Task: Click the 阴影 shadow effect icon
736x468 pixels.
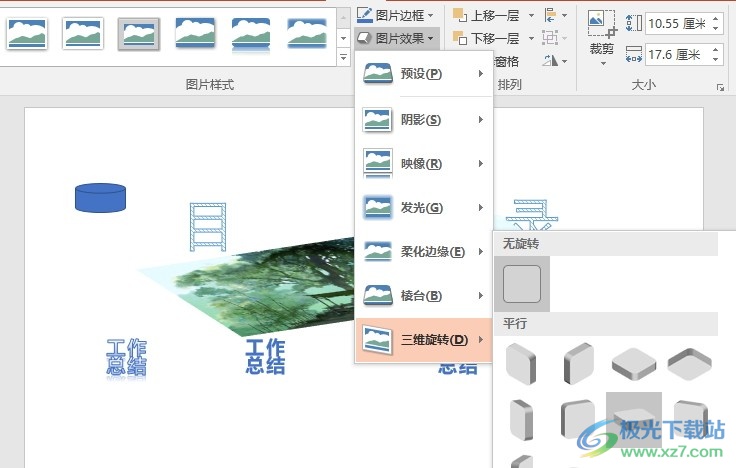Action: (x=378, y=120)
